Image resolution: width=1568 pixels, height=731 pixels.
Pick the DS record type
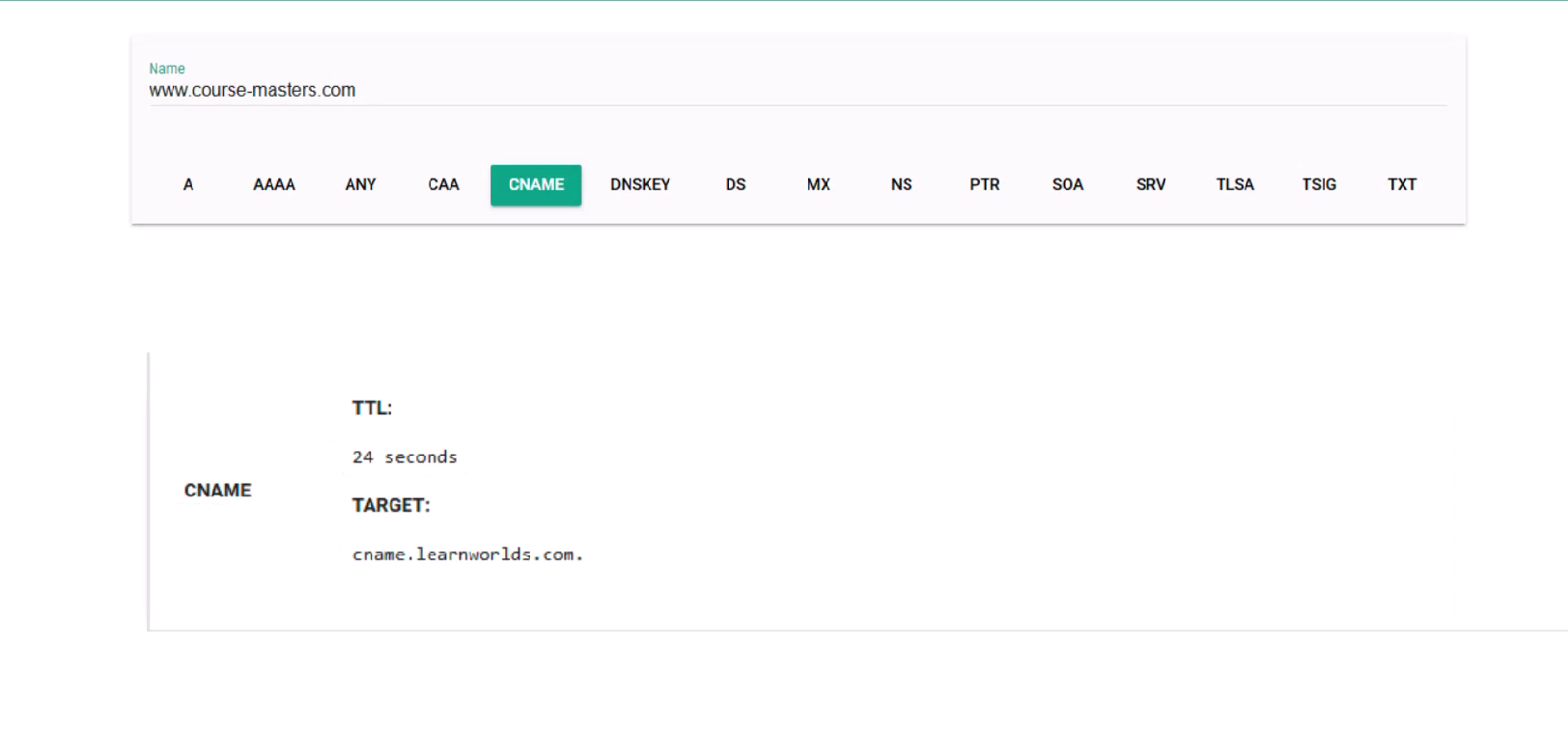736,184
